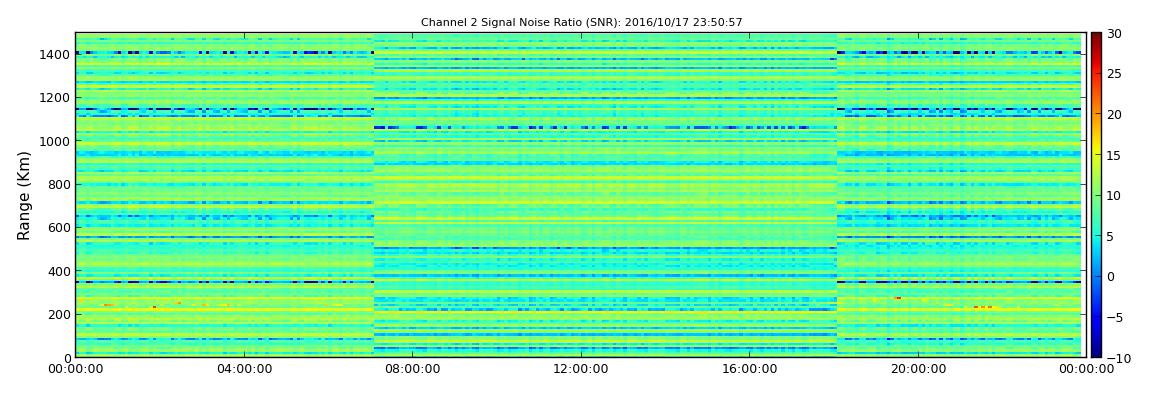Click the 12:00:00 time axis label
1150x407 pixels.
[579, 369]
